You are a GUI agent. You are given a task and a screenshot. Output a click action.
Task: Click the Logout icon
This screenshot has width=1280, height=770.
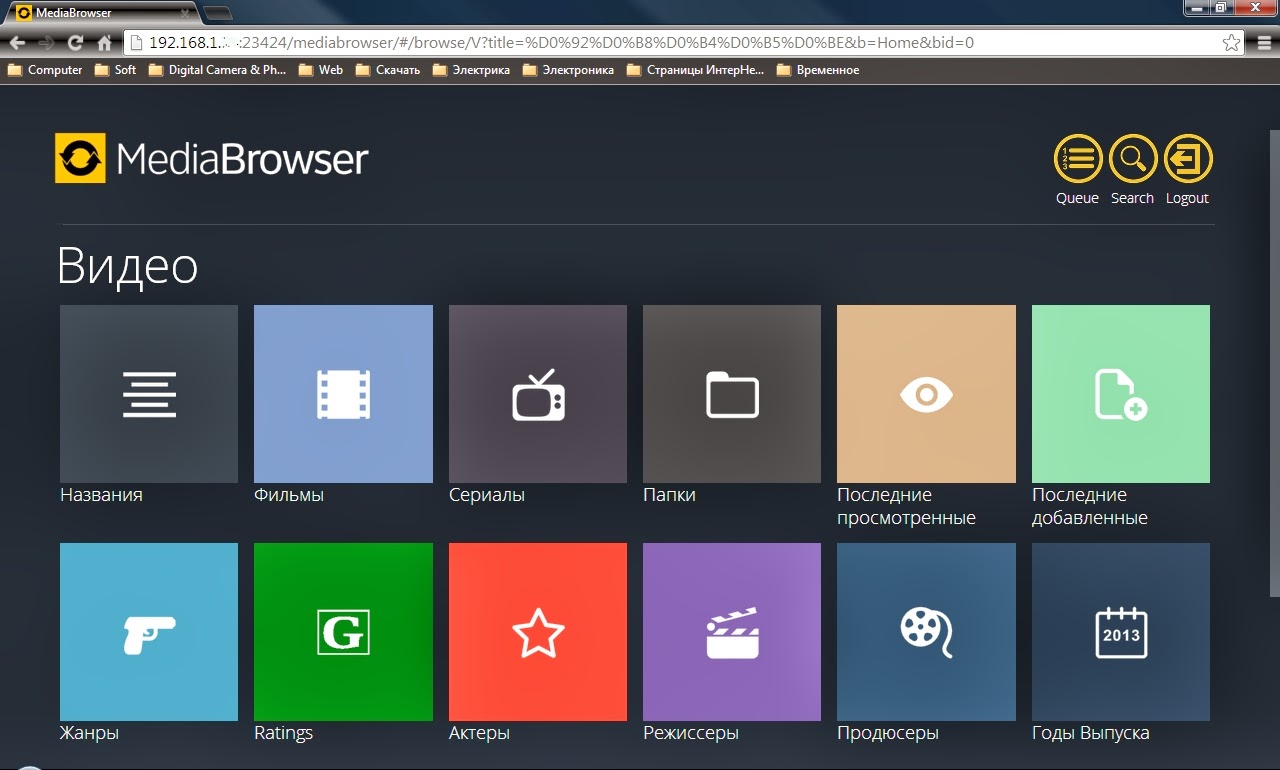1188,159
